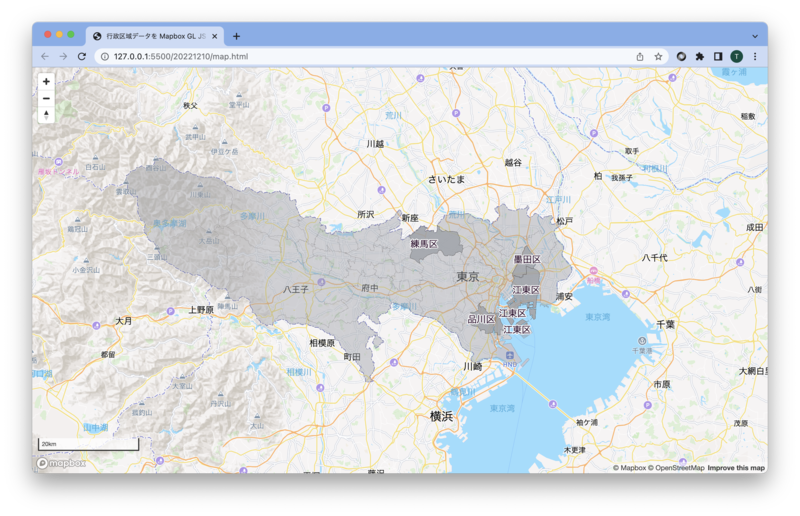Open the © Mapbox attribution link
This screenshot has height=516, width=800.
[x=629, y=468]
